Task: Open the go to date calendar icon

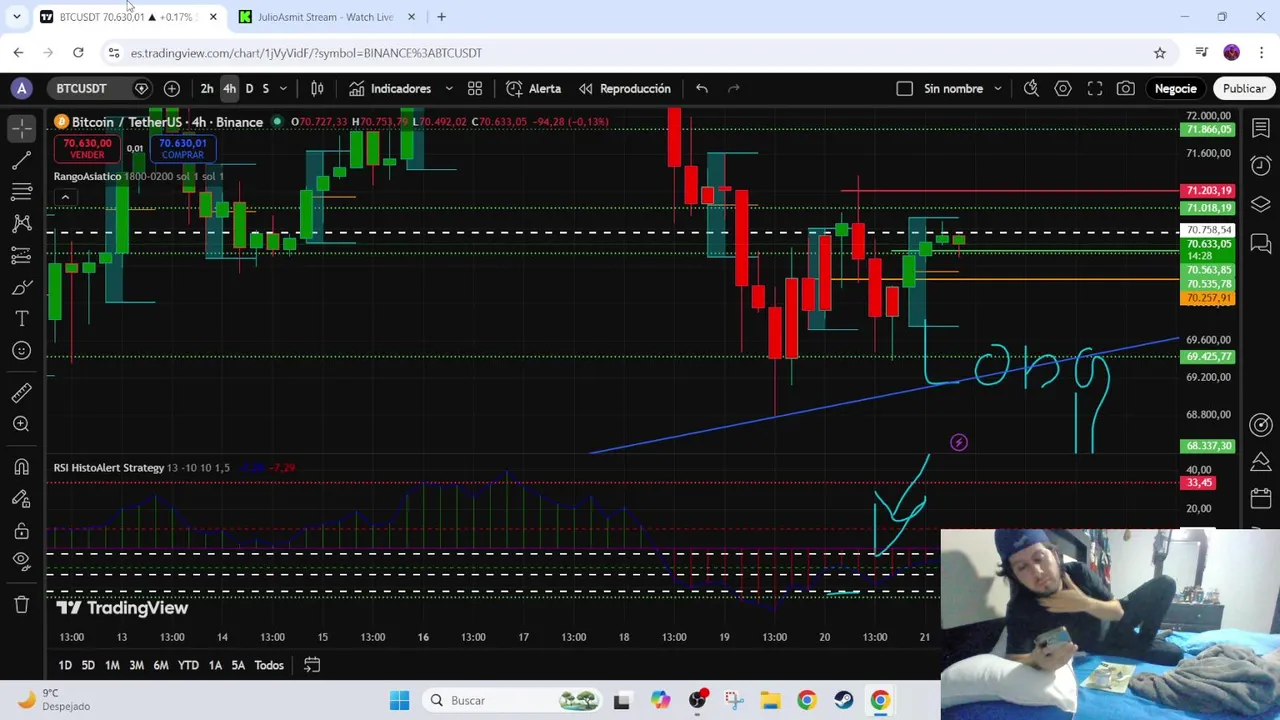Action: pyautogui.click(x=312, y=665)
